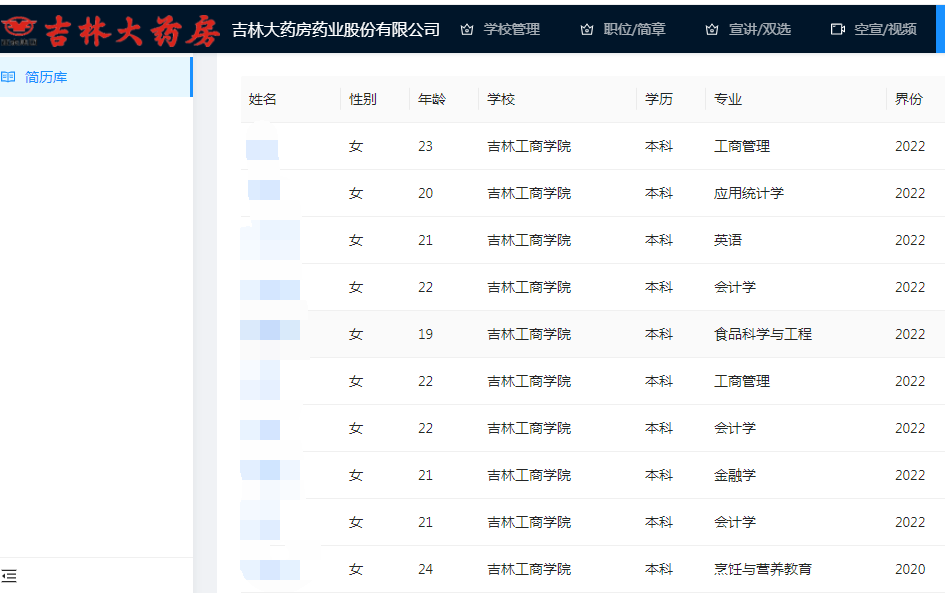Click the 吉林大药房药业股份有限公司 company name
Screen dimensions: 945x593
(335, 30)
